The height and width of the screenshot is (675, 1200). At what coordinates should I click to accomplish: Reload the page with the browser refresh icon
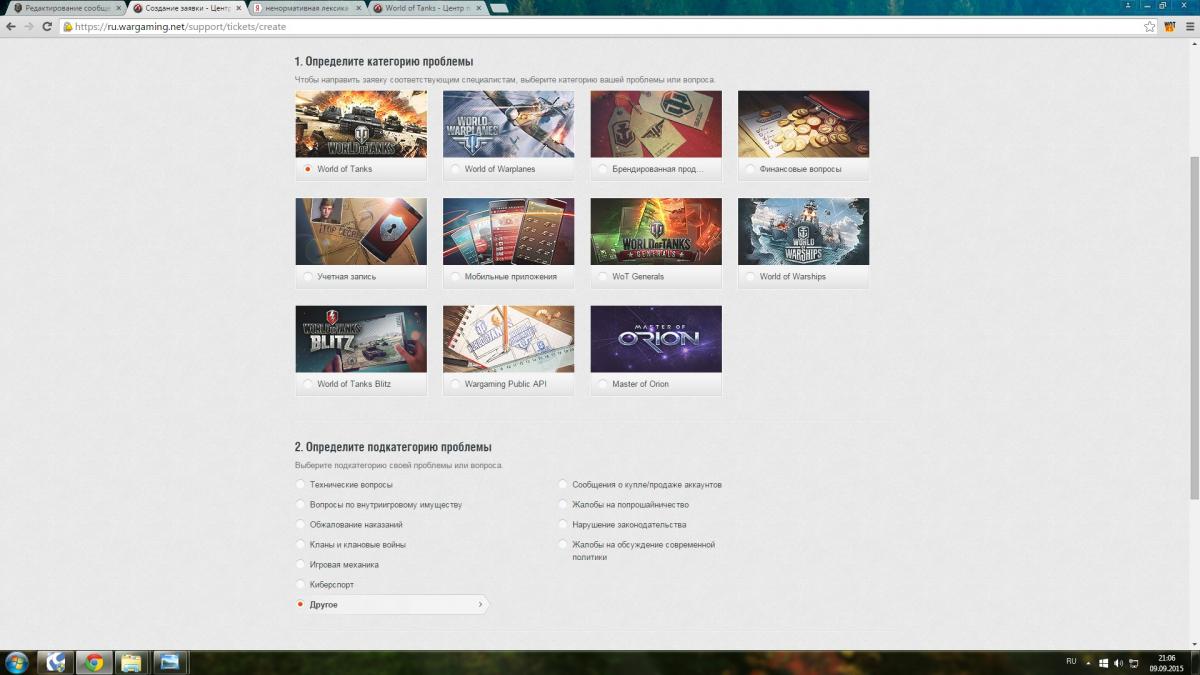click(x=47, y=27)
